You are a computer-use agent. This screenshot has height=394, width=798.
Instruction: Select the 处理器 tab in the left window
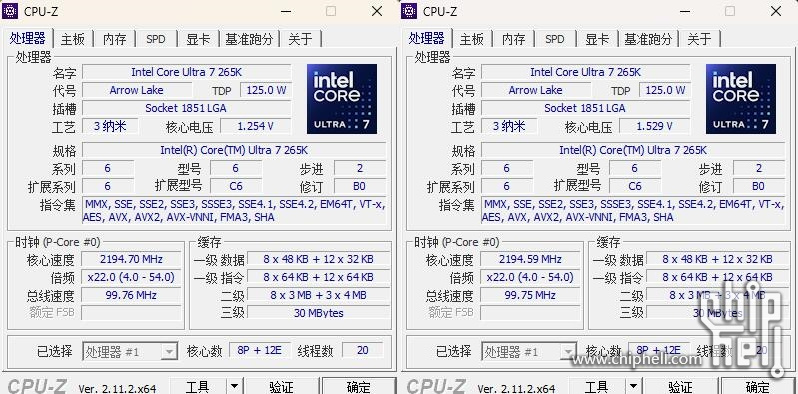28,38
